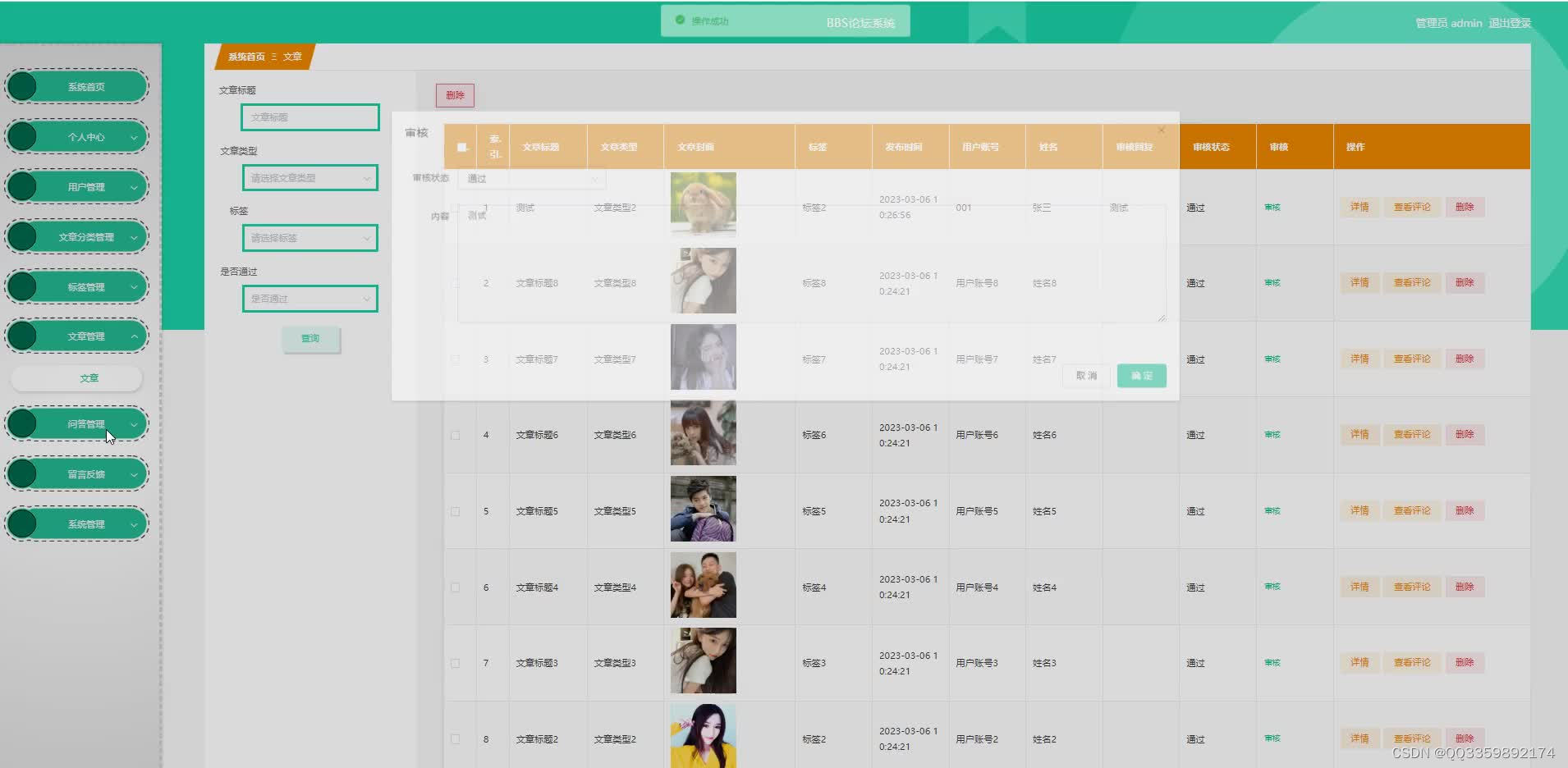
Task: Click the 查询 search button
Action: point(310,338)
